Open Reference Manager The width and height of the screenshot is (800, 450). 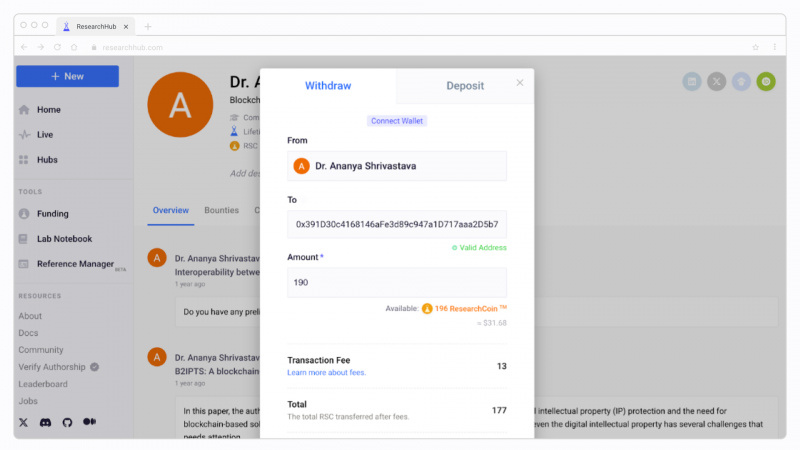click(75, 264)
